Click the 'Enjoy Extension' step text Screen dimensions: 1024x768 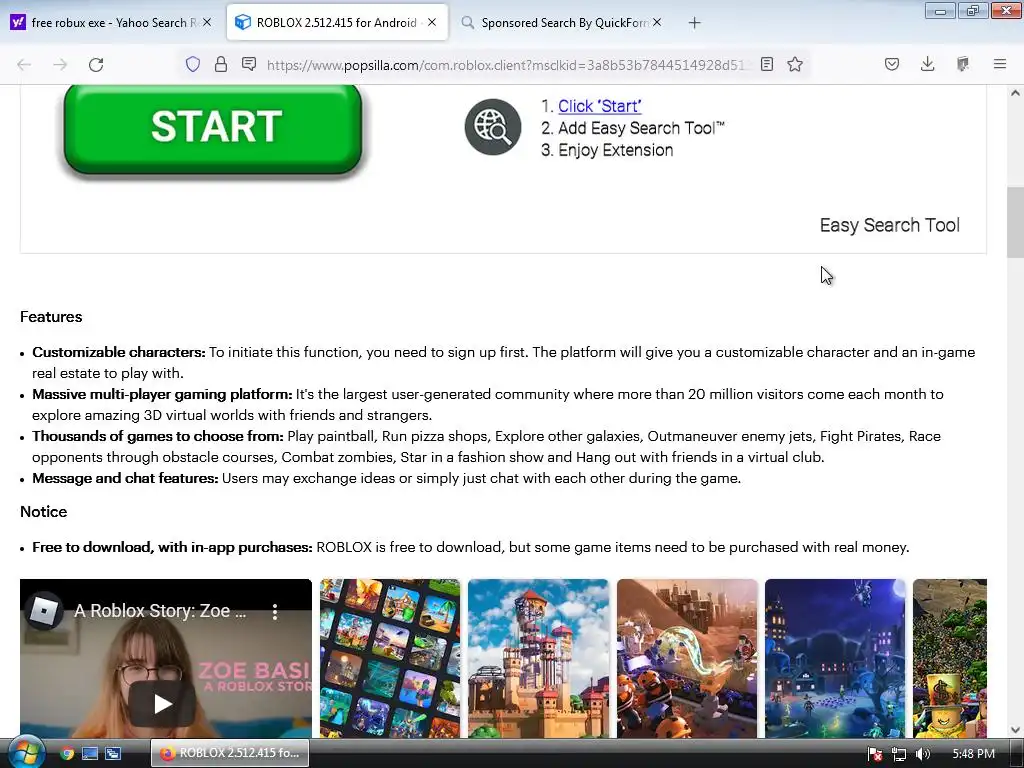(615, 150)
